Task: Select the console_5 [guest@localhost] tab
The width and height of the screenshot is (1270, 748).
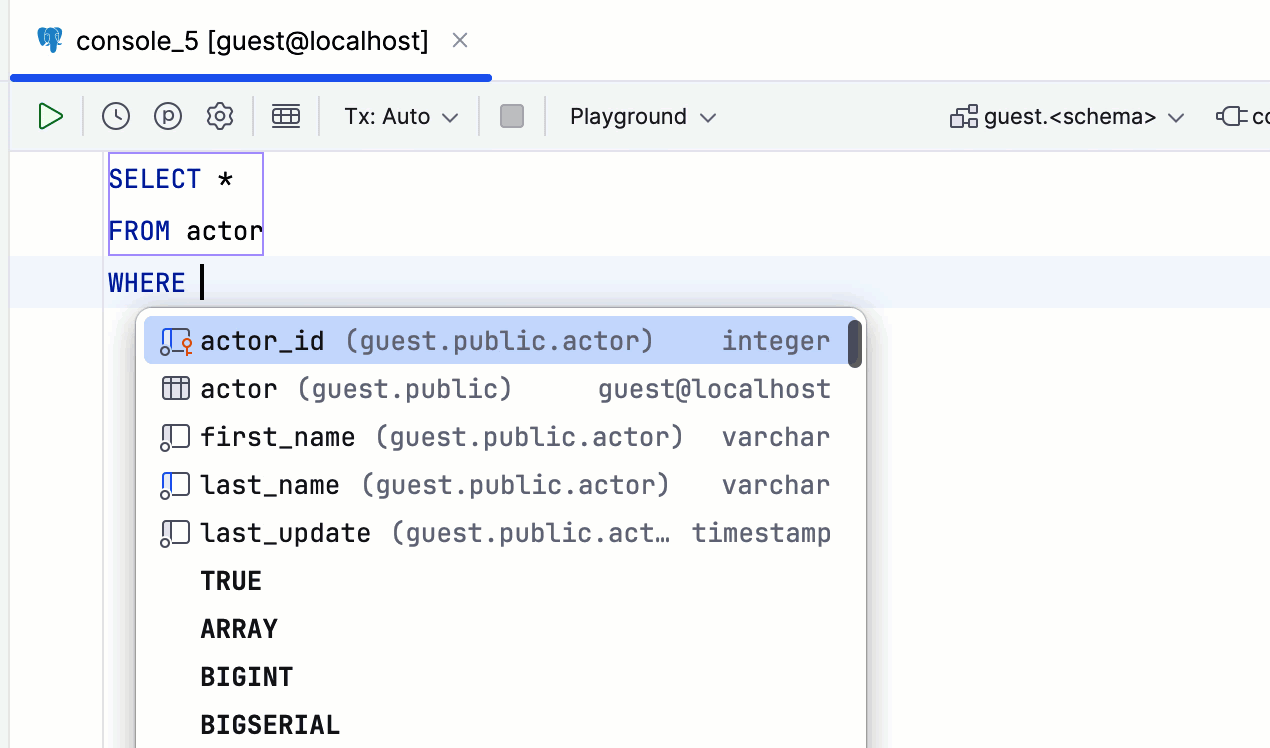Action: [x=252, y=41]
